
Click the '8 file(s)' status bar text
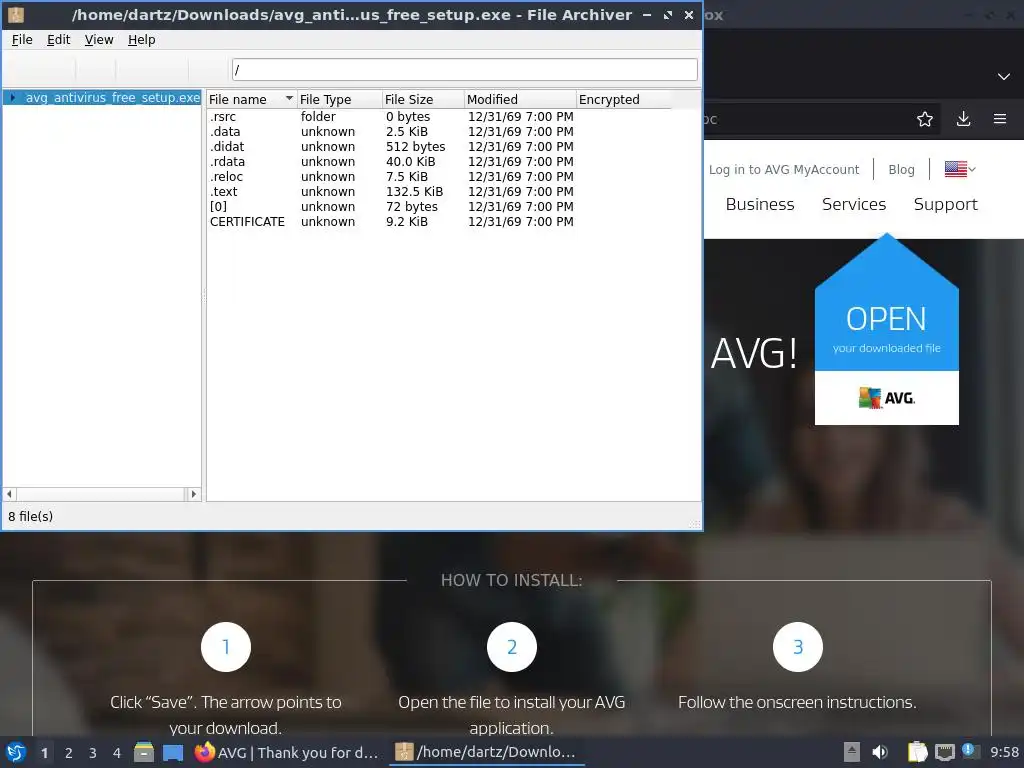coord(31,516)
